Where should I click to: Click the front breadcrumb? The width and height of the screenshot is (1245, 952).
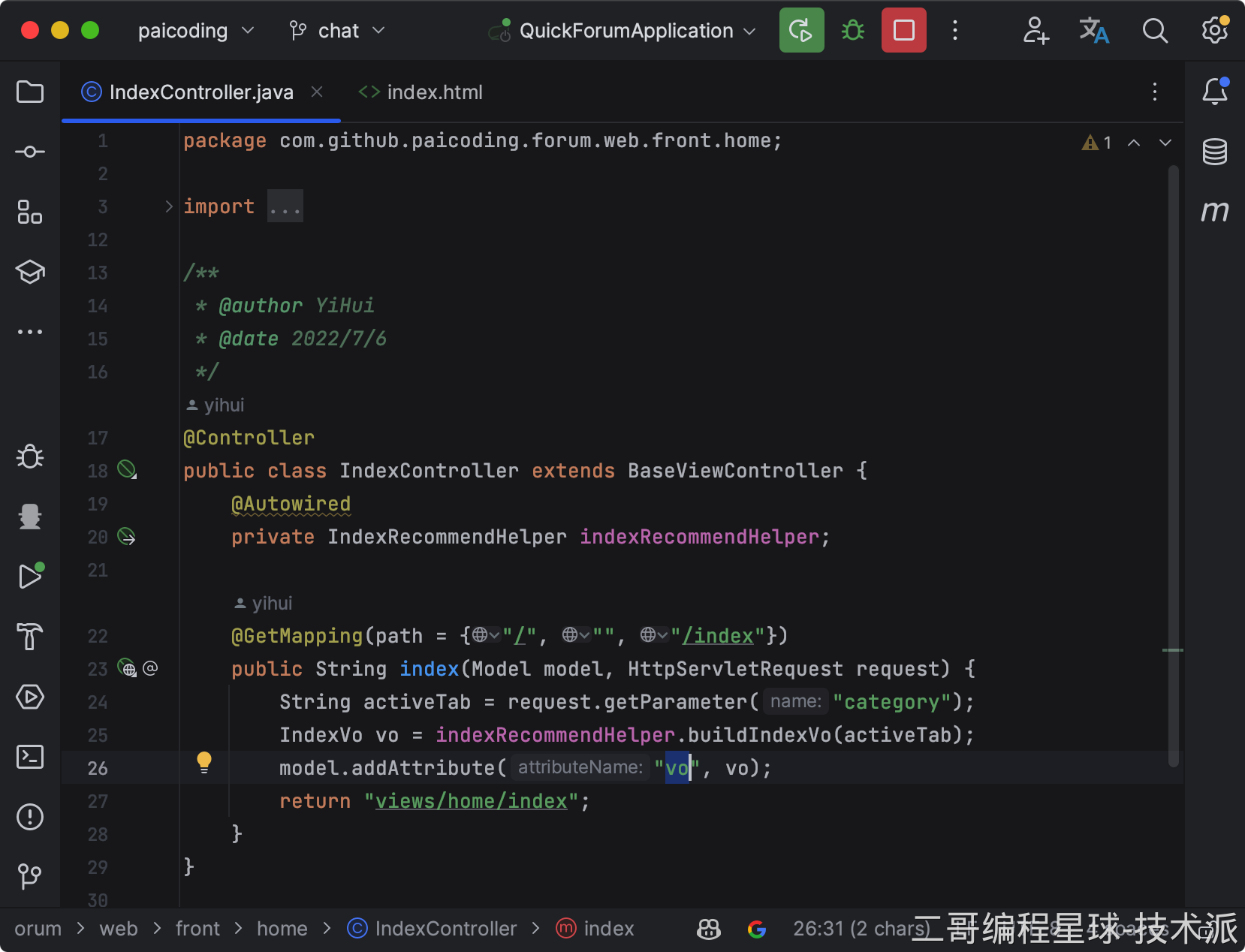(197, 929)
